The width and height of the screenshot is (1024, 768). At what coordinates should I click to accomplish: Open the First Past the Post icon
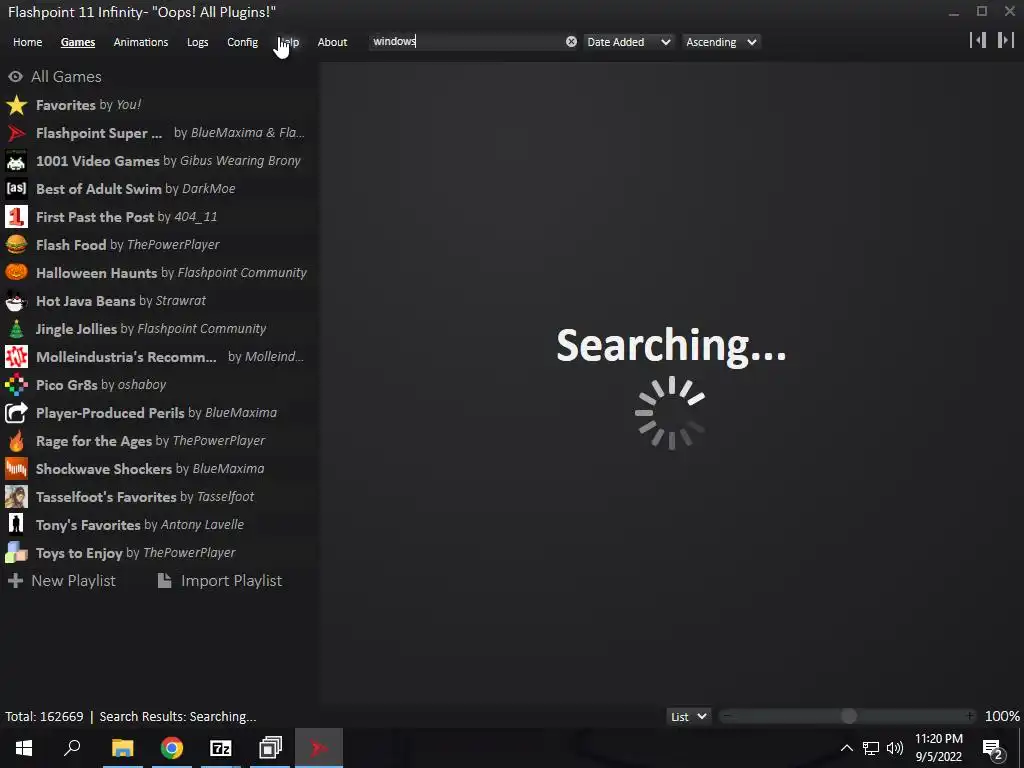tap(16, 217)
